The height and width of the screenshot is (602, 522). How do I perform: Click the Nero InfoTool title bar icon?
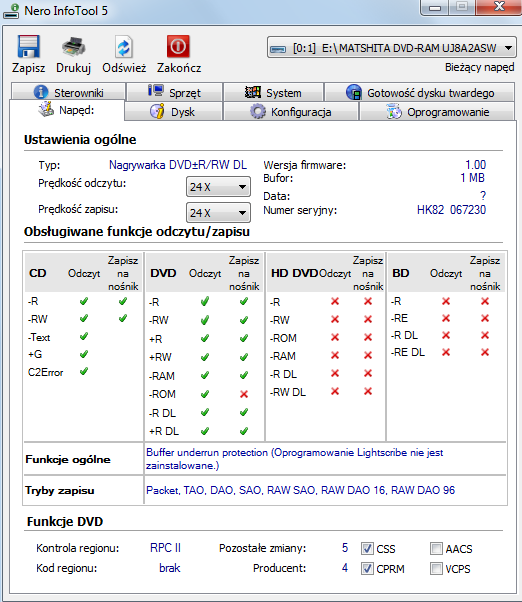(11, 11)
